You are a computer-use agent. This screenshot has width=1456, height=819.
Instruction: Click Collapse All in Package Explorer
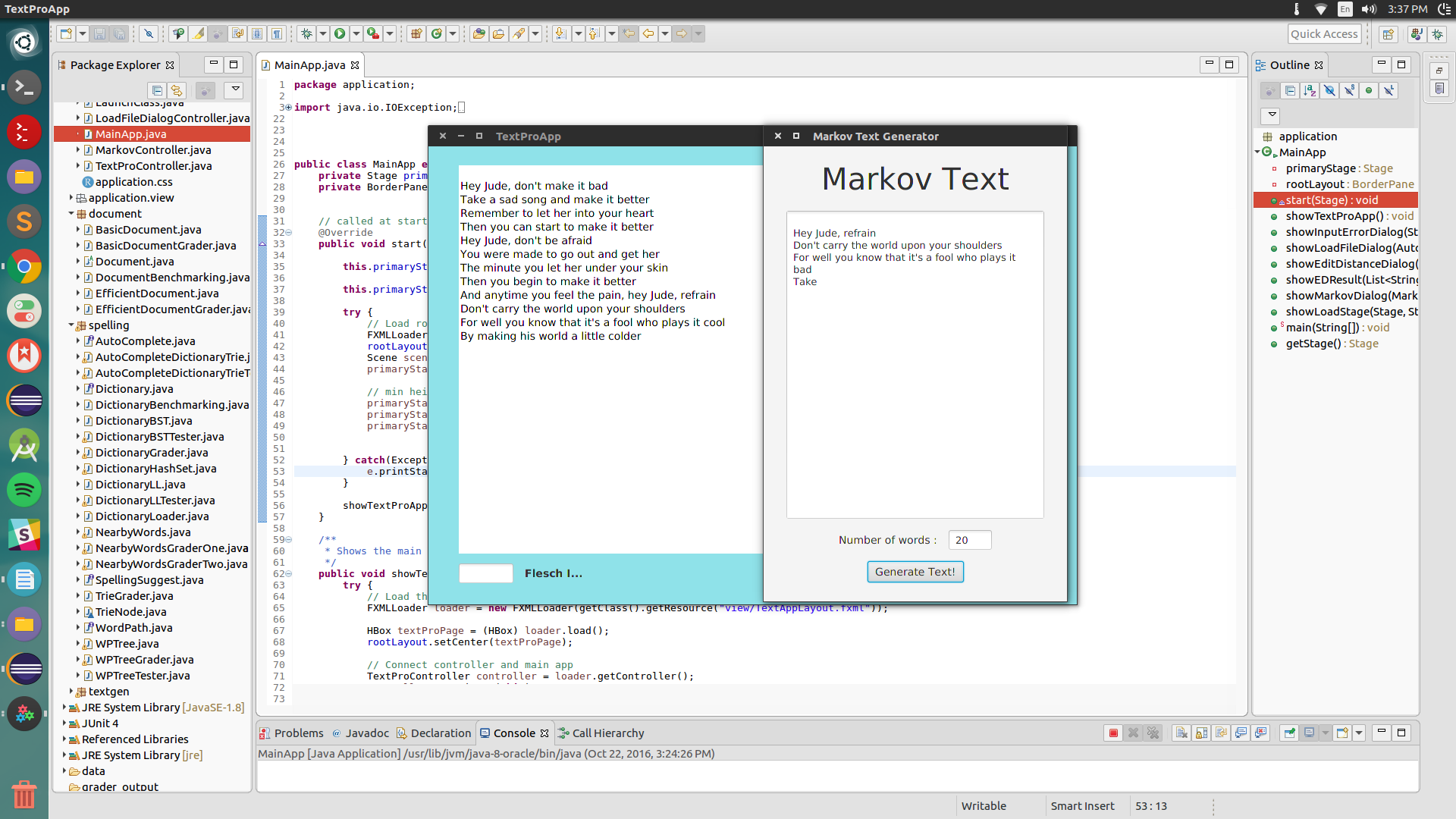[x=157, y=90]
